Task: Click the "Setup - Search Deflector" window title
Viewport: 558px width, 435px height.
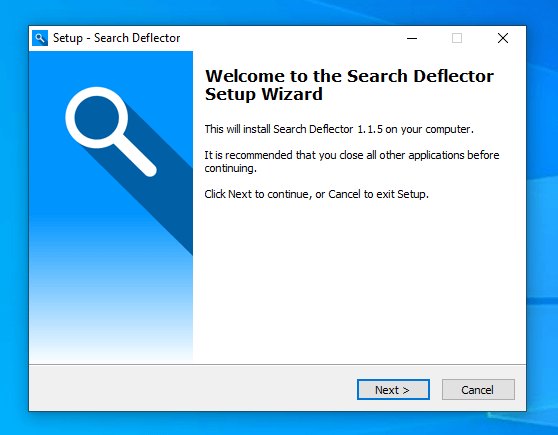Action: 116,38
